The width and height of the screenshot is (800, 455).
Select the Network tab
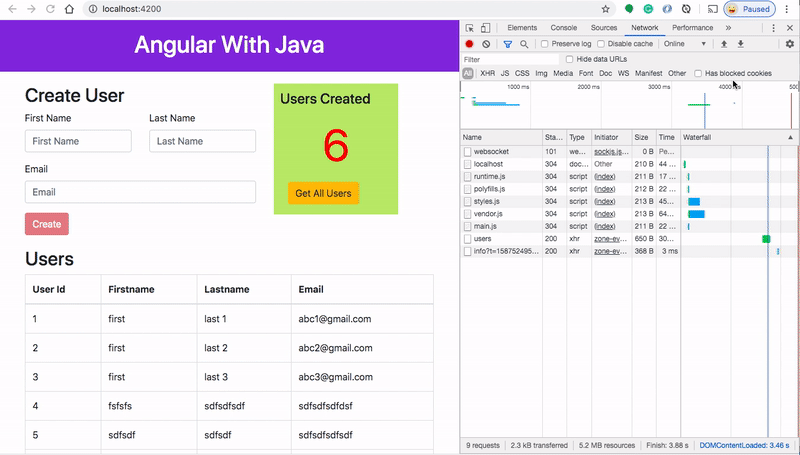(645, 28)
